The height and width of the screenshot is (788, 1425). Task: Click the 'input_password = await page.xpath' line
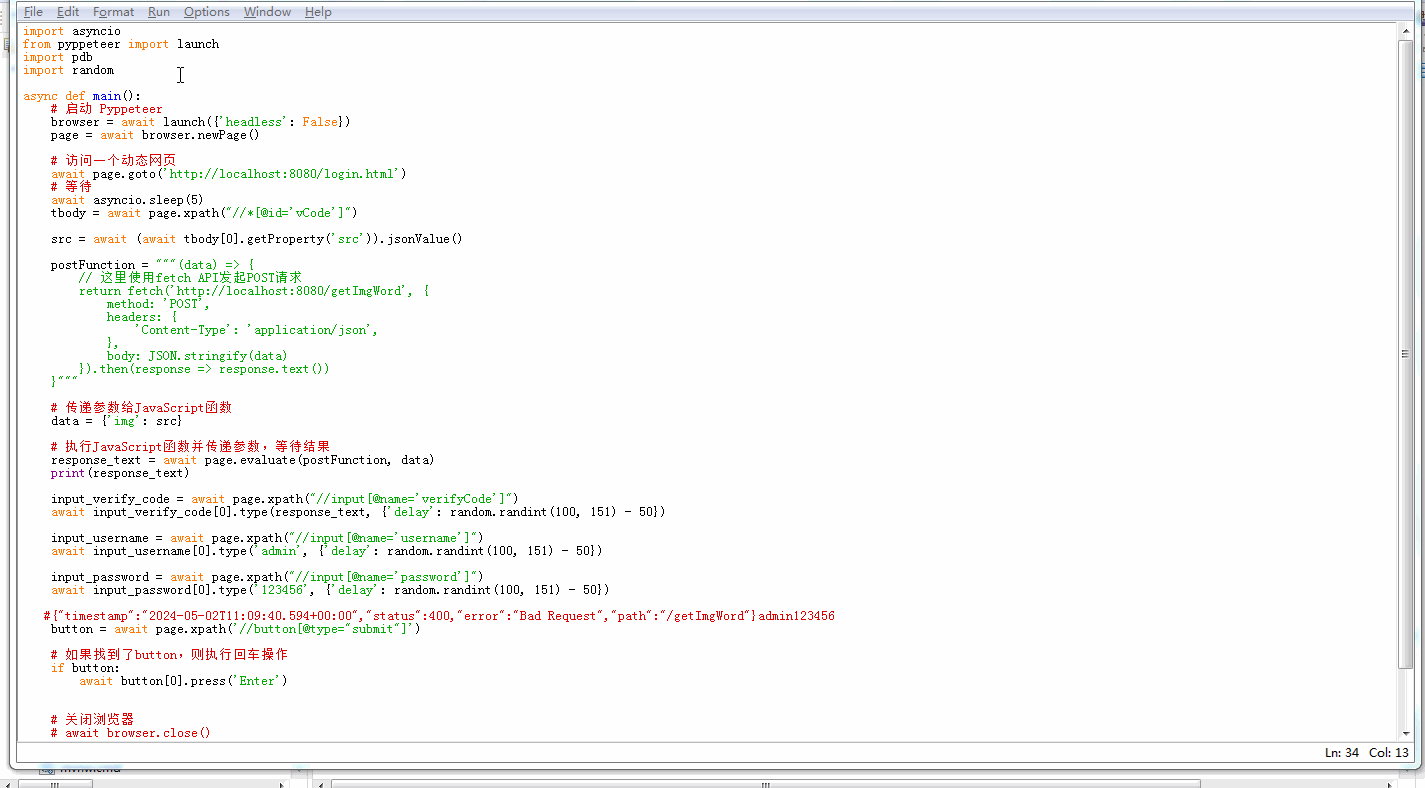point(267,577)
